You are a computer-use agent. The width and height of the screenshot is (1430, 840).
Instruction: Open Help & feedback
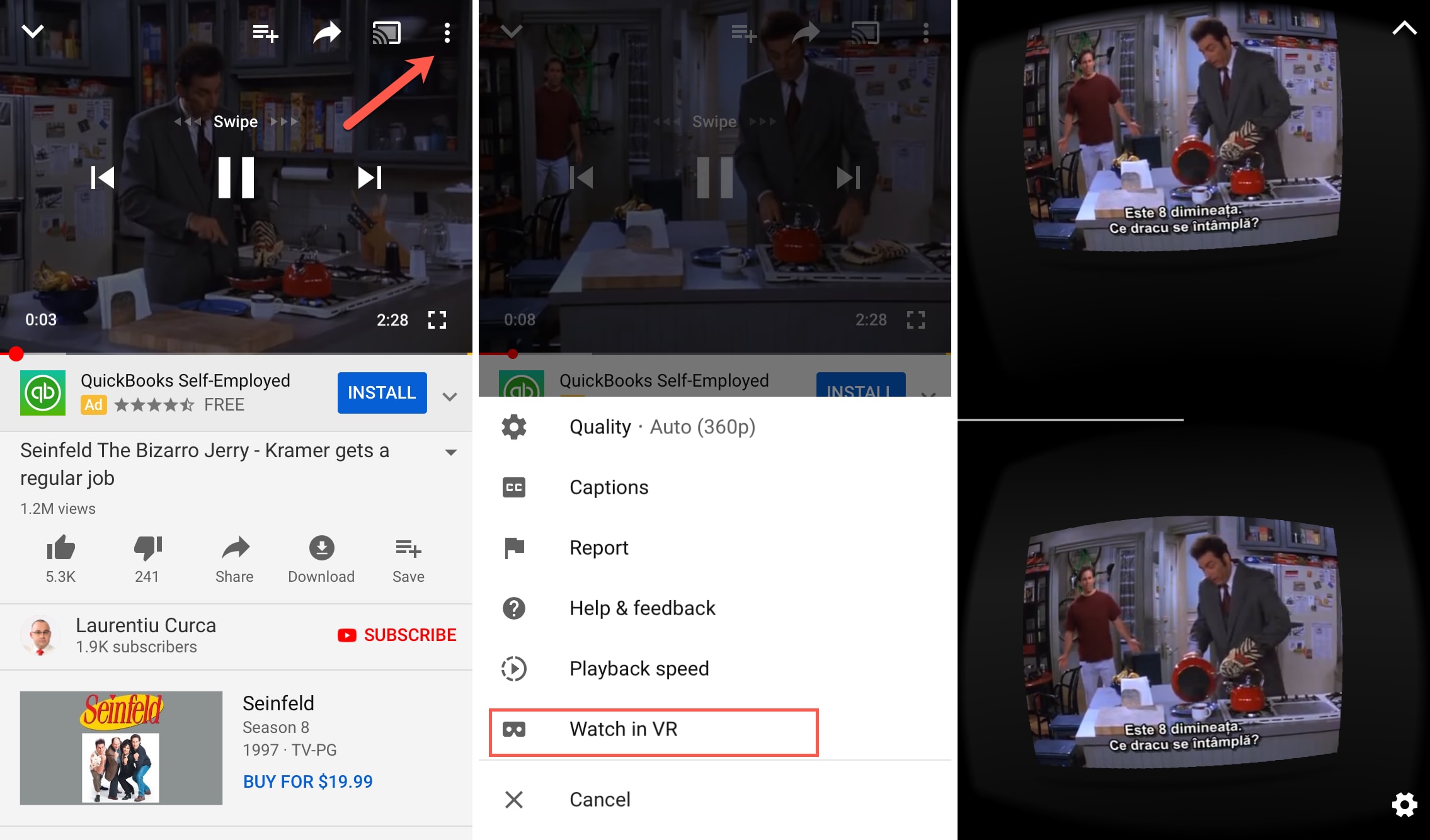pos(715,608)
